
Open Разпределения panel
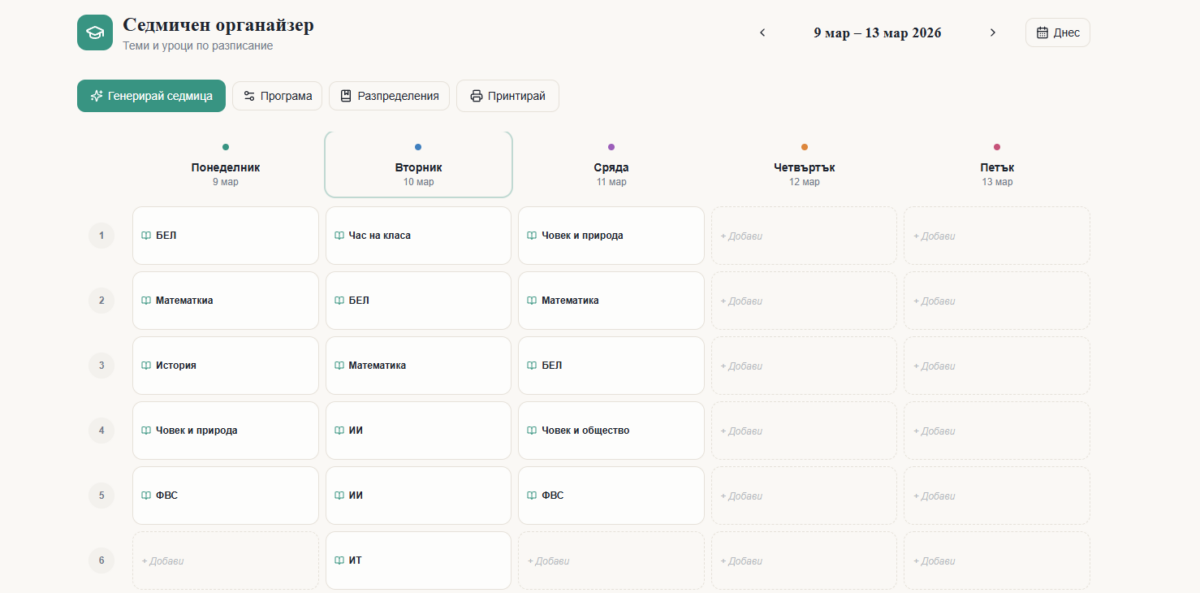tap(389, 96)
